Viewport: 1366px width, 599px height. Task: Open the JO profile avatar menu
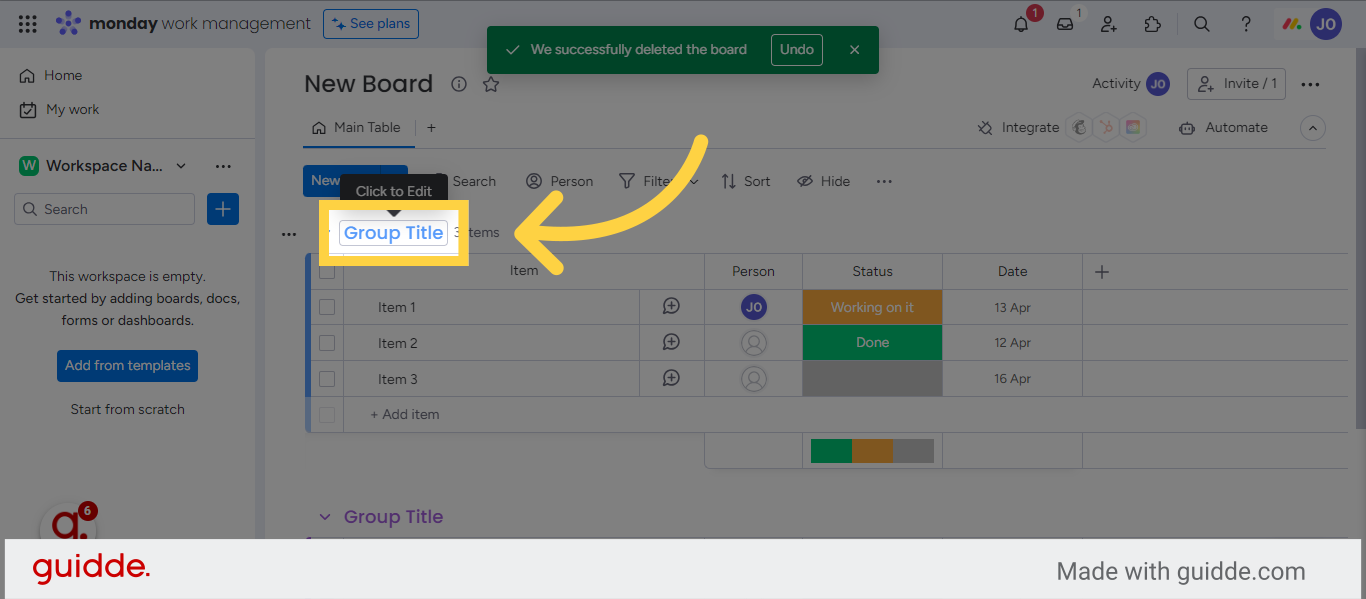coord(1326,24)
